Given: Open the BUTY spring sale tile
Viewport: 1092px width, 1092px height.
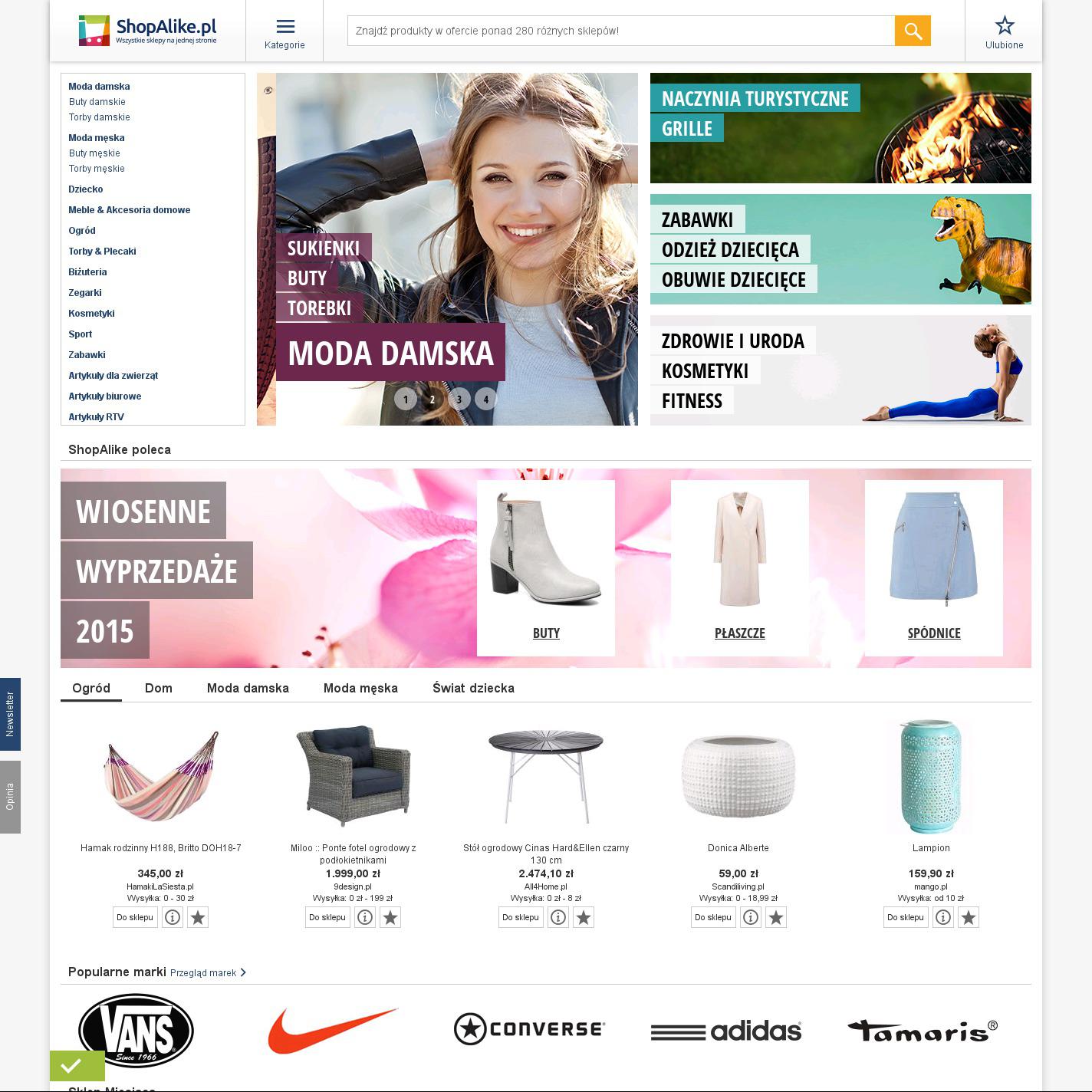Looking at the screenshot, I should point(546,568).
